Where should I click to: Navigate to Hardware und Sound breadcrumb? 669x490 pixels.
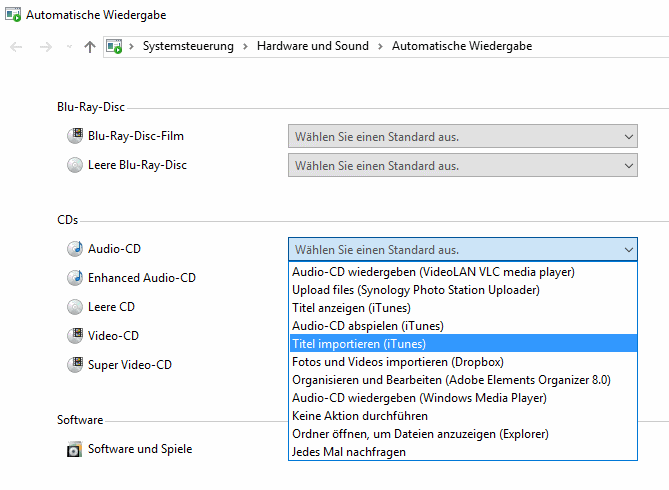pyautogui.click(x=313, y=46)
